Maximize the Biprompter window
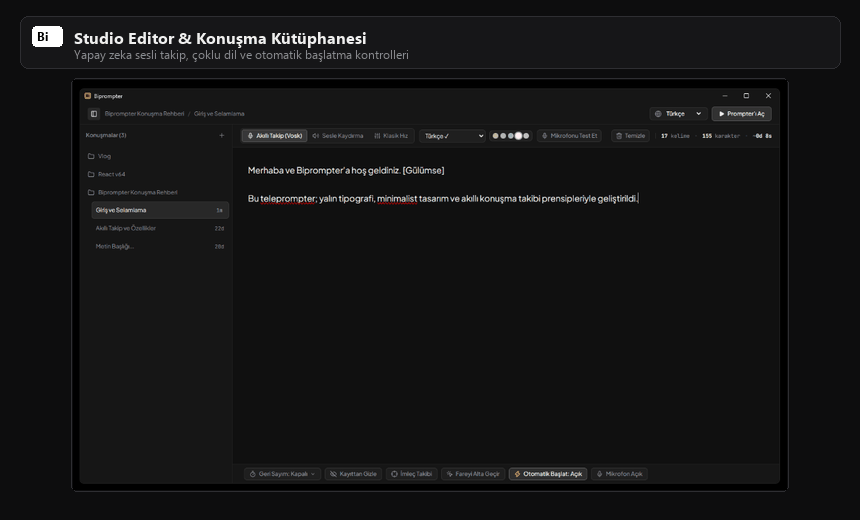Viewport: 860px width, 520px height. (746, 95)
